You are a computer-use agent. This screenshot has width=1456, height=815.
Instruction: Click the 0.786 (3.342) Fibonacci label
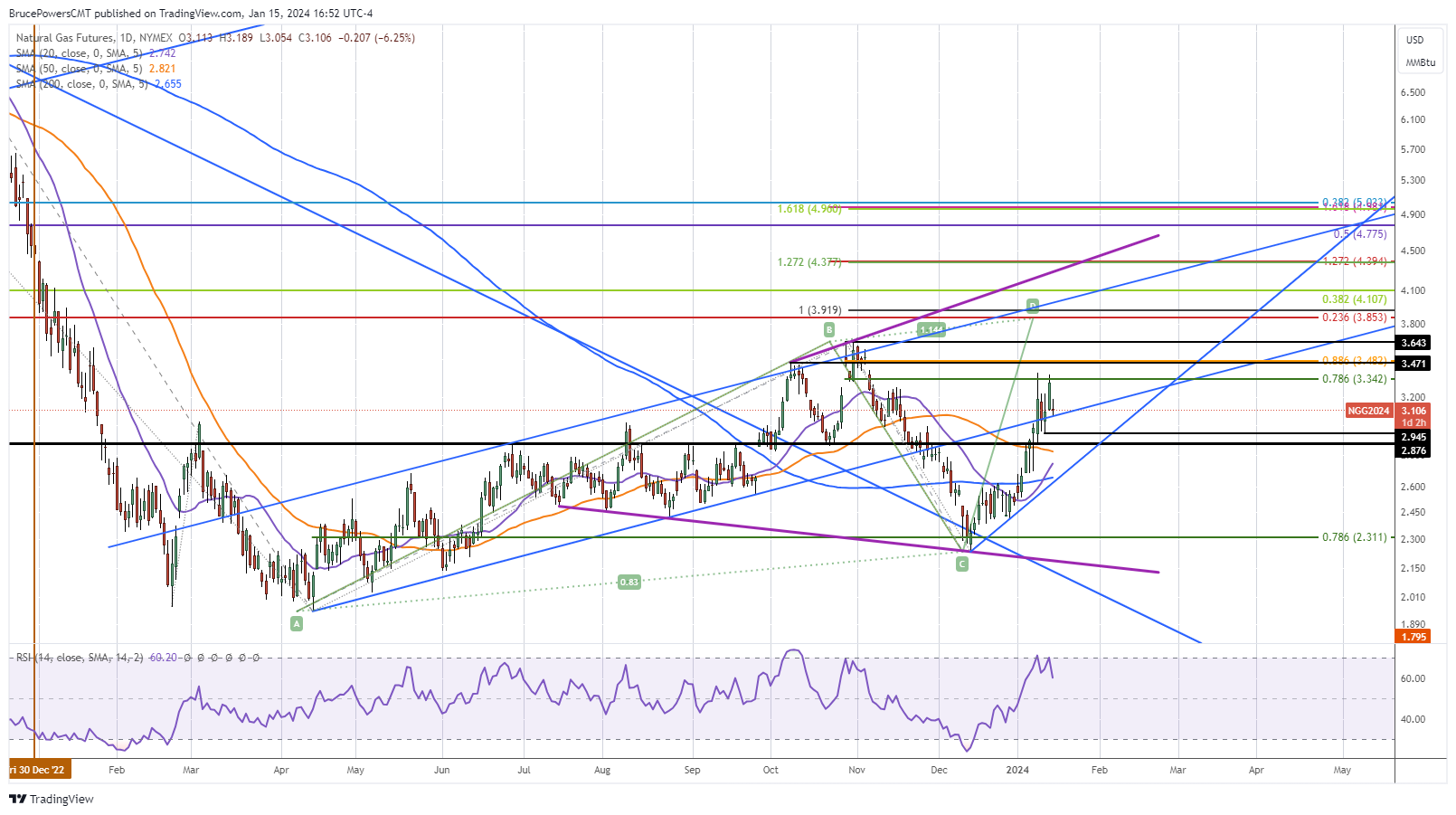(1354, 379)
